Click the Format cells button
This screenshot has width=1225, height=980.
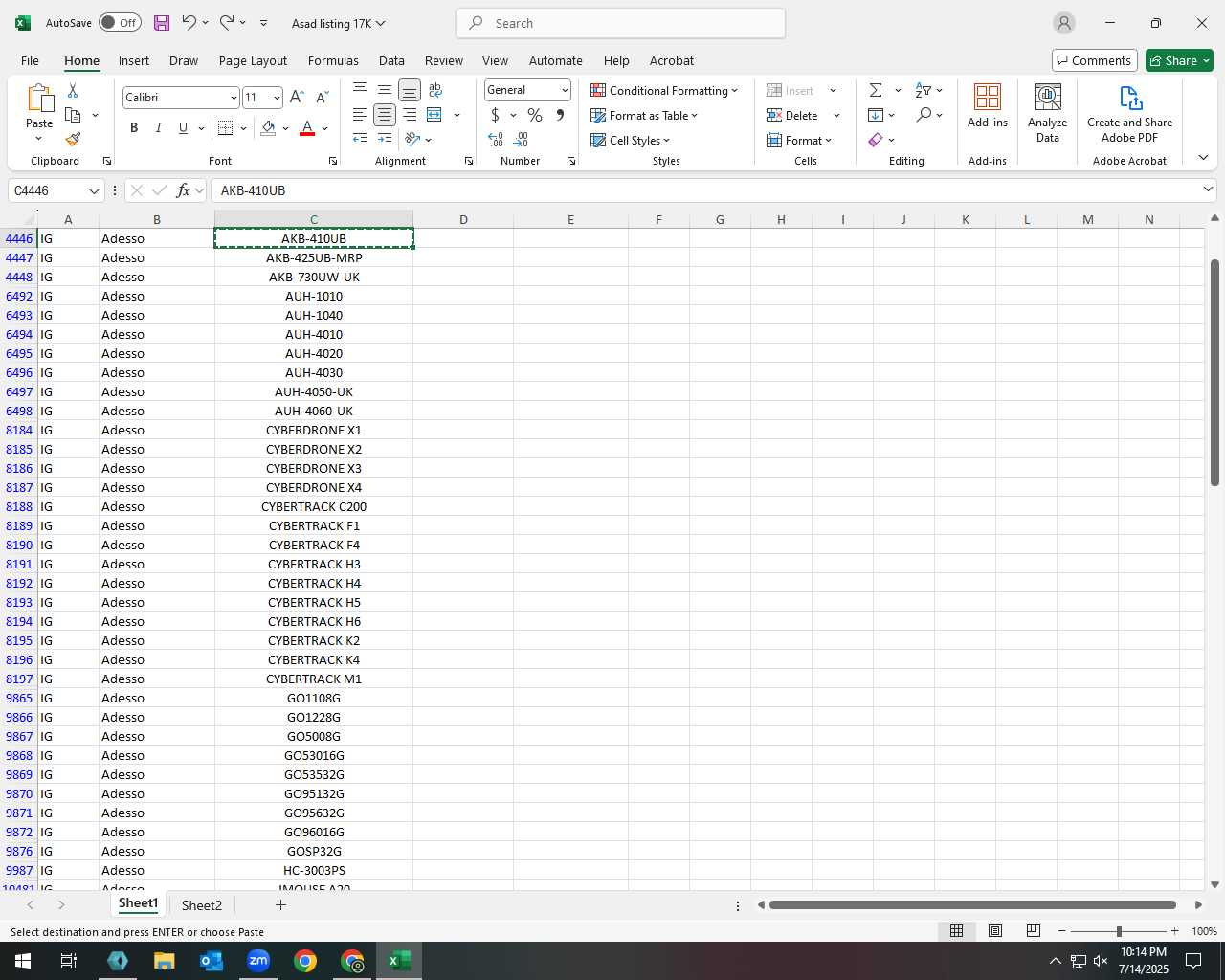pyautogui.click(x=799, y=140)
